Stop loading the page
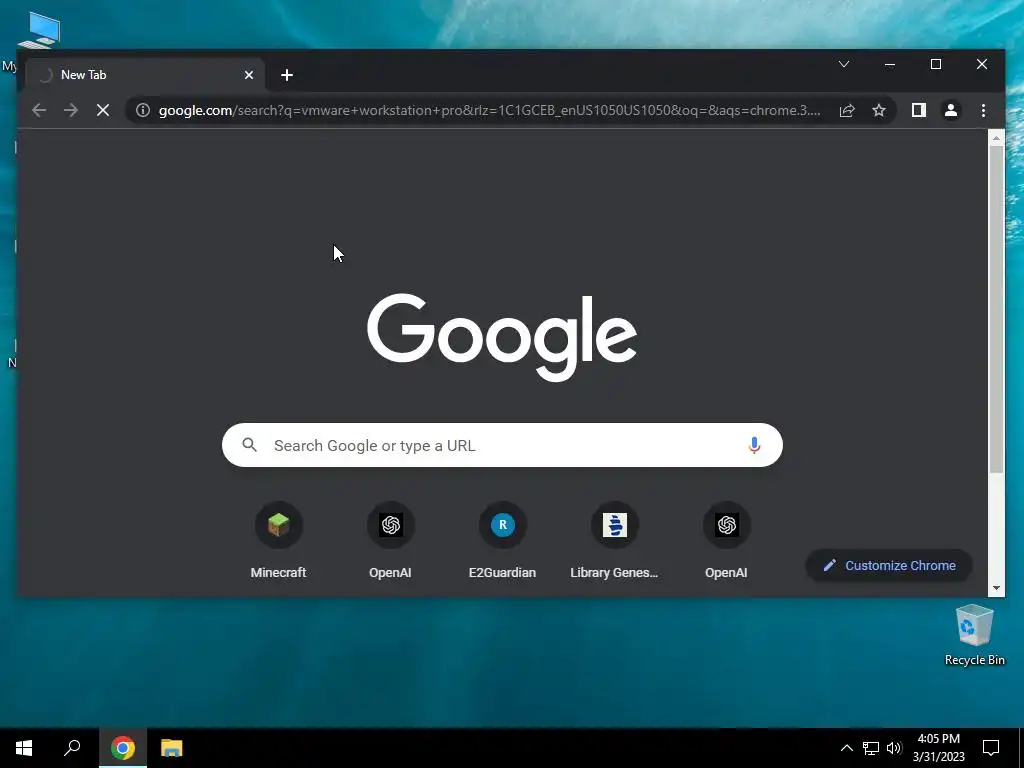This screenshot has width=1024, height=768. coord(103,110)
